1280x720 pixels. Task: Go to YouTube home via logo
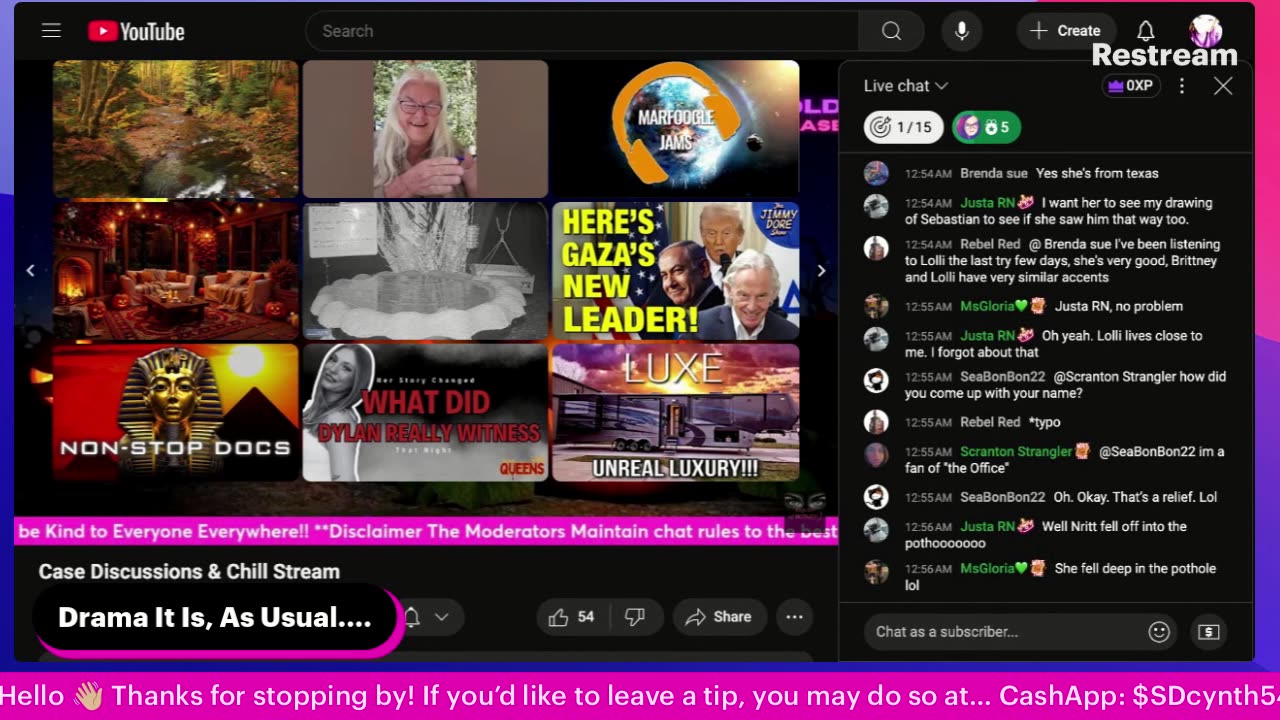click(x=136, y=31)
